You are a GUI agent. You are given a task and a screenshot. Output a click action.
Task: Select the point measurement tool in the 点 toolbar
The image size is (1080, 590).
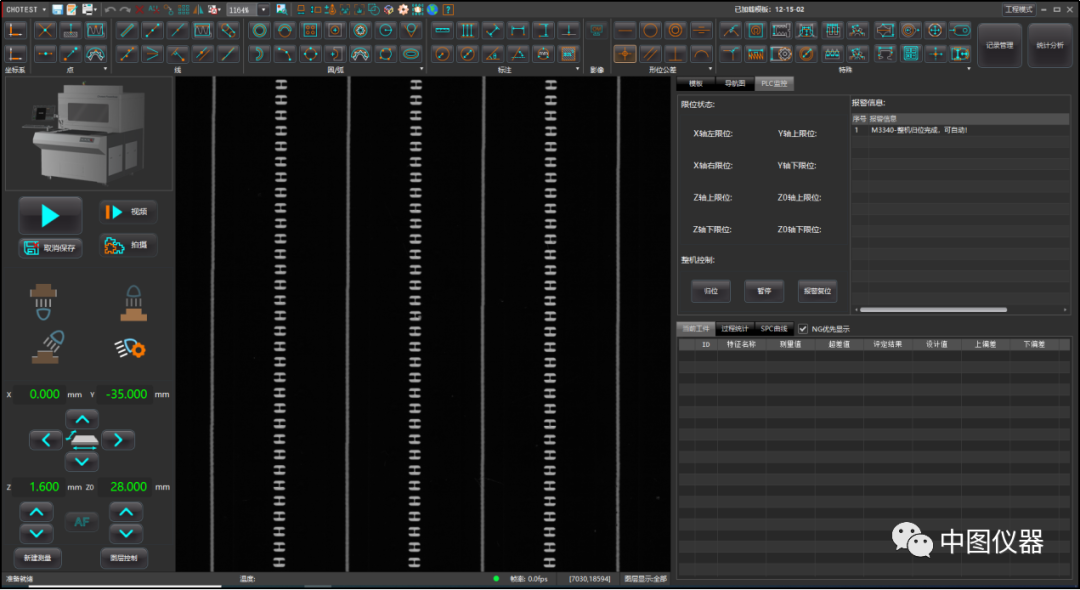pos(43,31)
